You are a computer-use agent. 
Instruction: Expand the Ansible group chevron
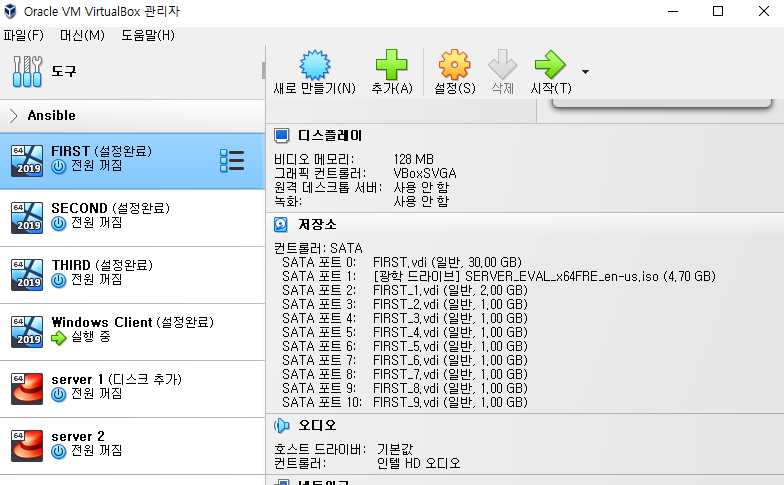(14, 116)
